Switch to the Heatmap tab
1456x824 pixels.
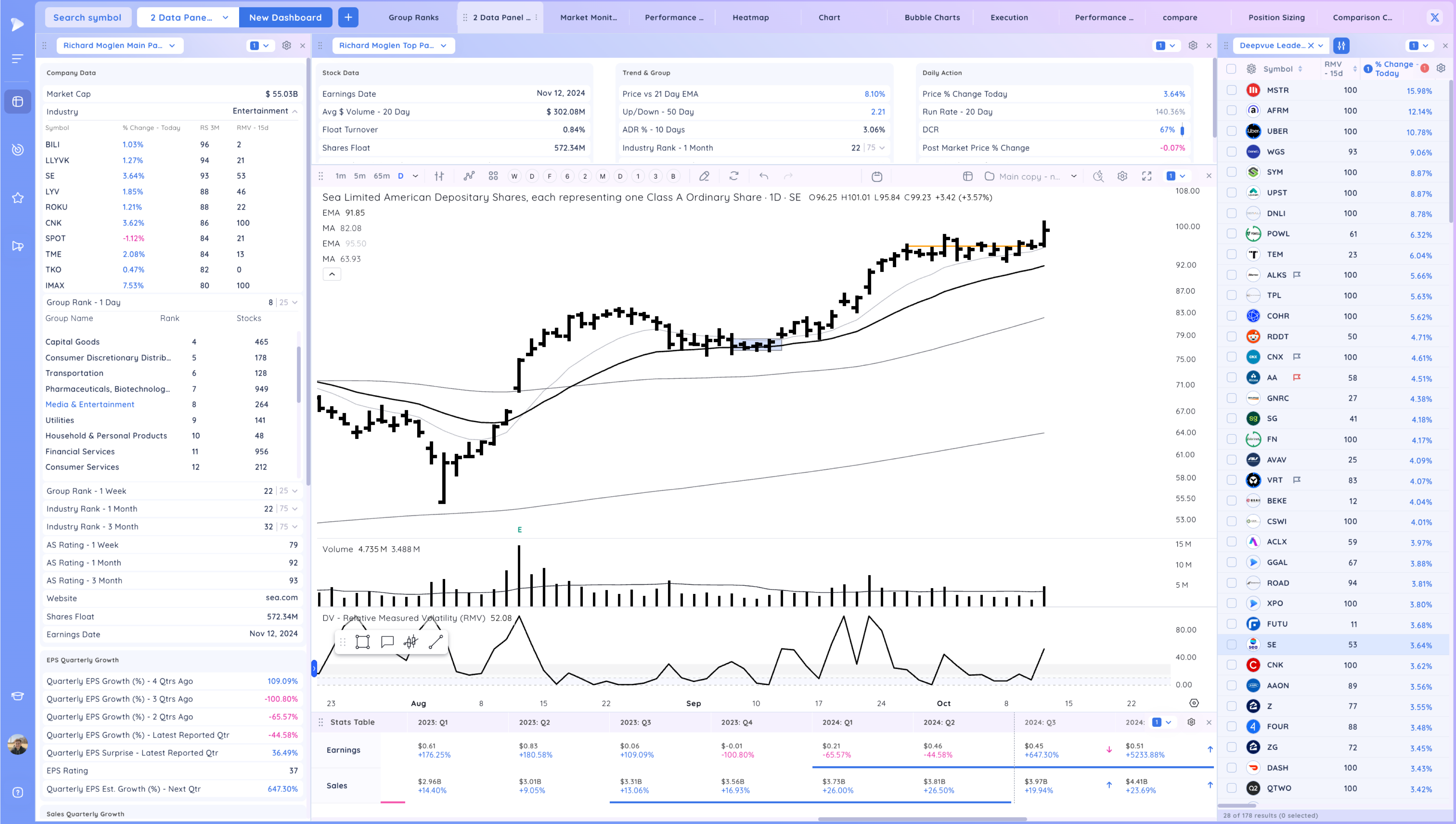coord(750,17)
